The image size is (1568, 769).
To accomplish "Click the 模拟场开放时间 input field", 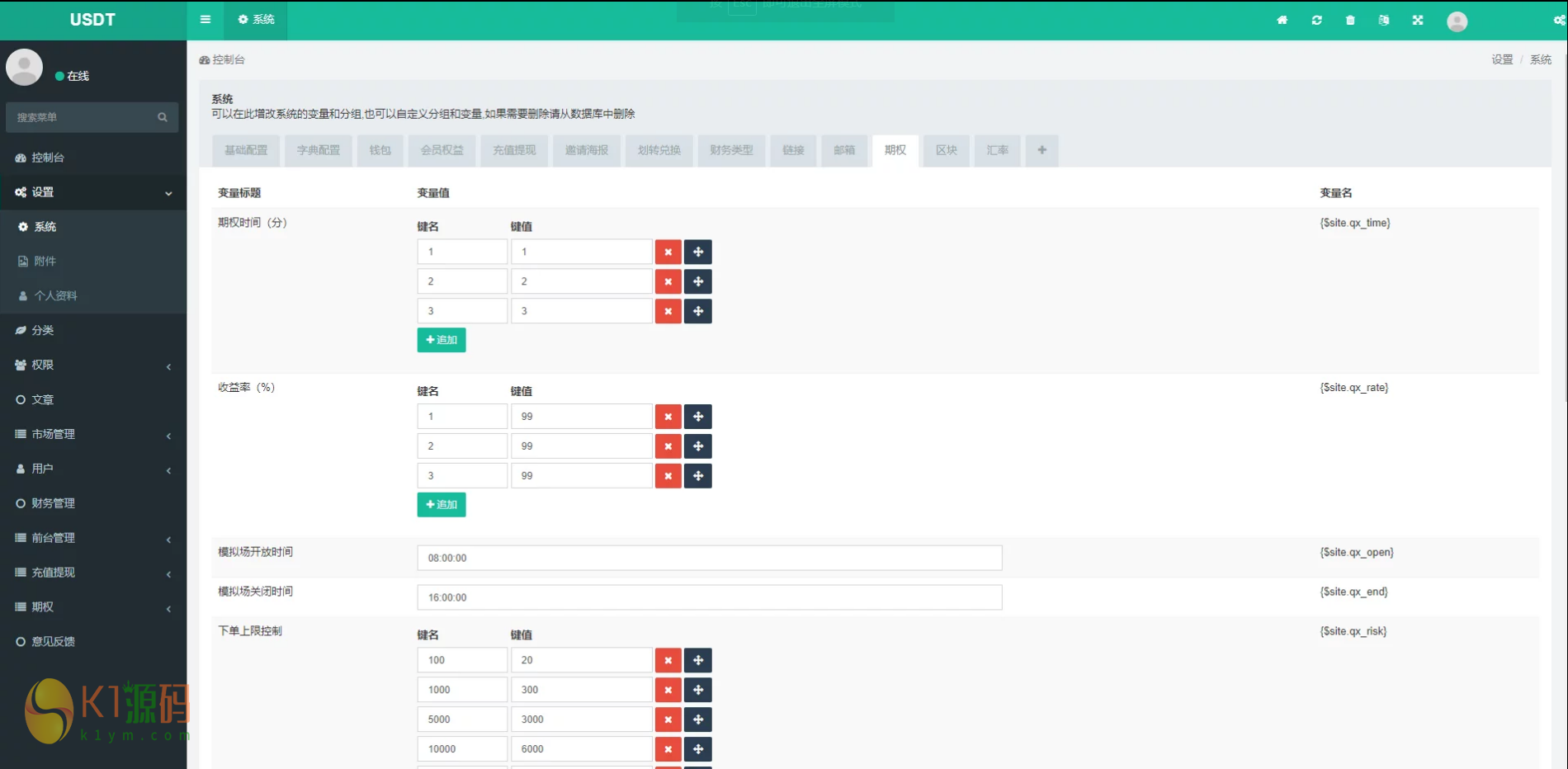I will click(x=709, y=558).
